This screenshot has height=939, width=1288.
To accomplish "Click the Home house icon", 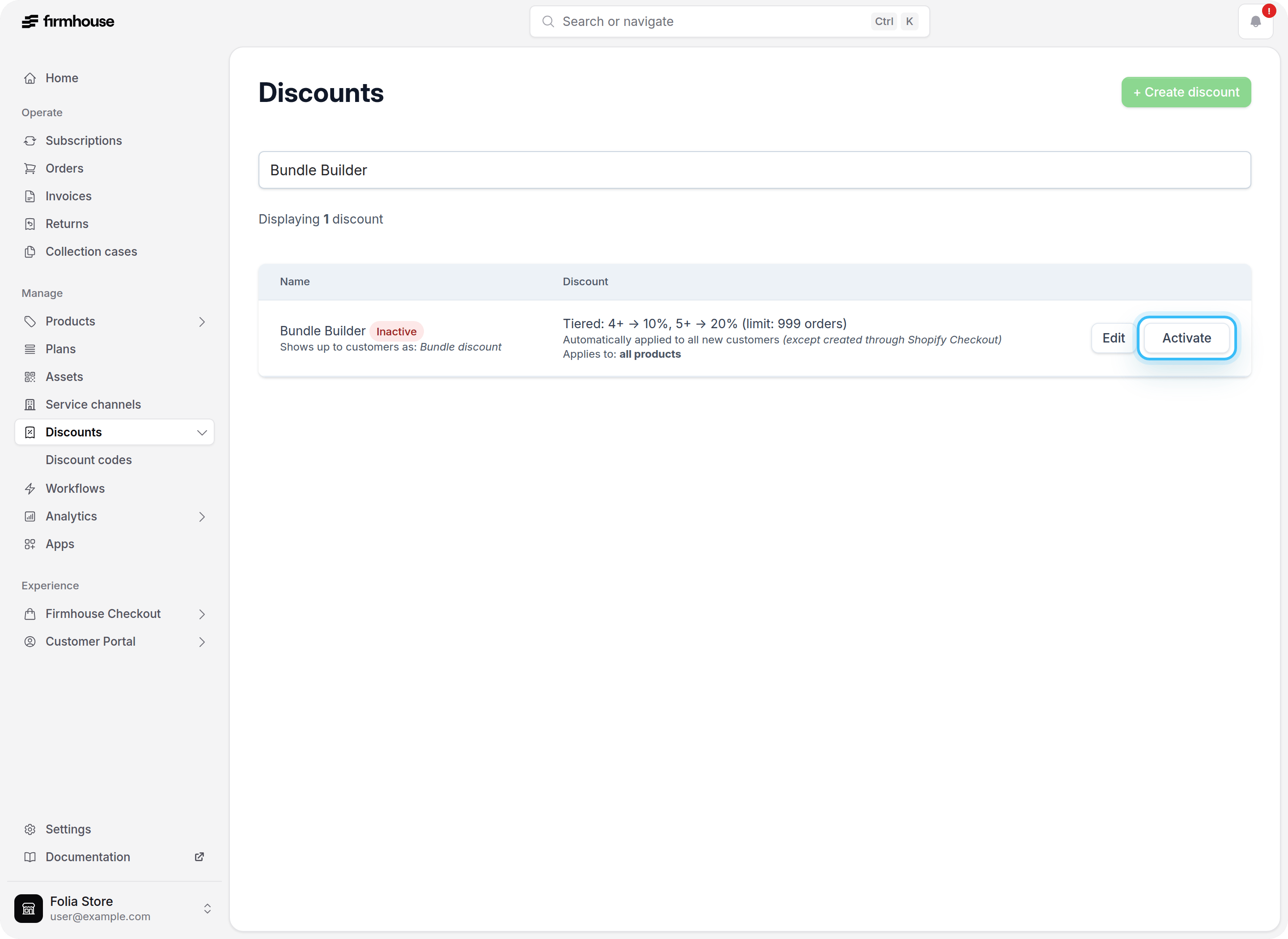I will click(30, 78).
